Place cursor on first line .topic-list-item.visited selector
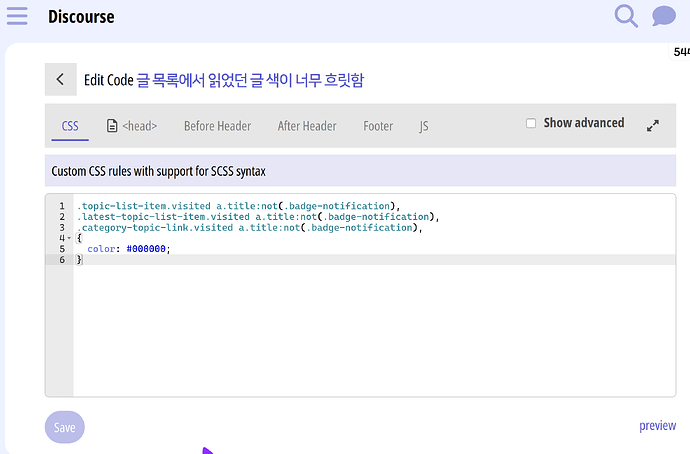 pyautogui.click(x=144, y=206)
